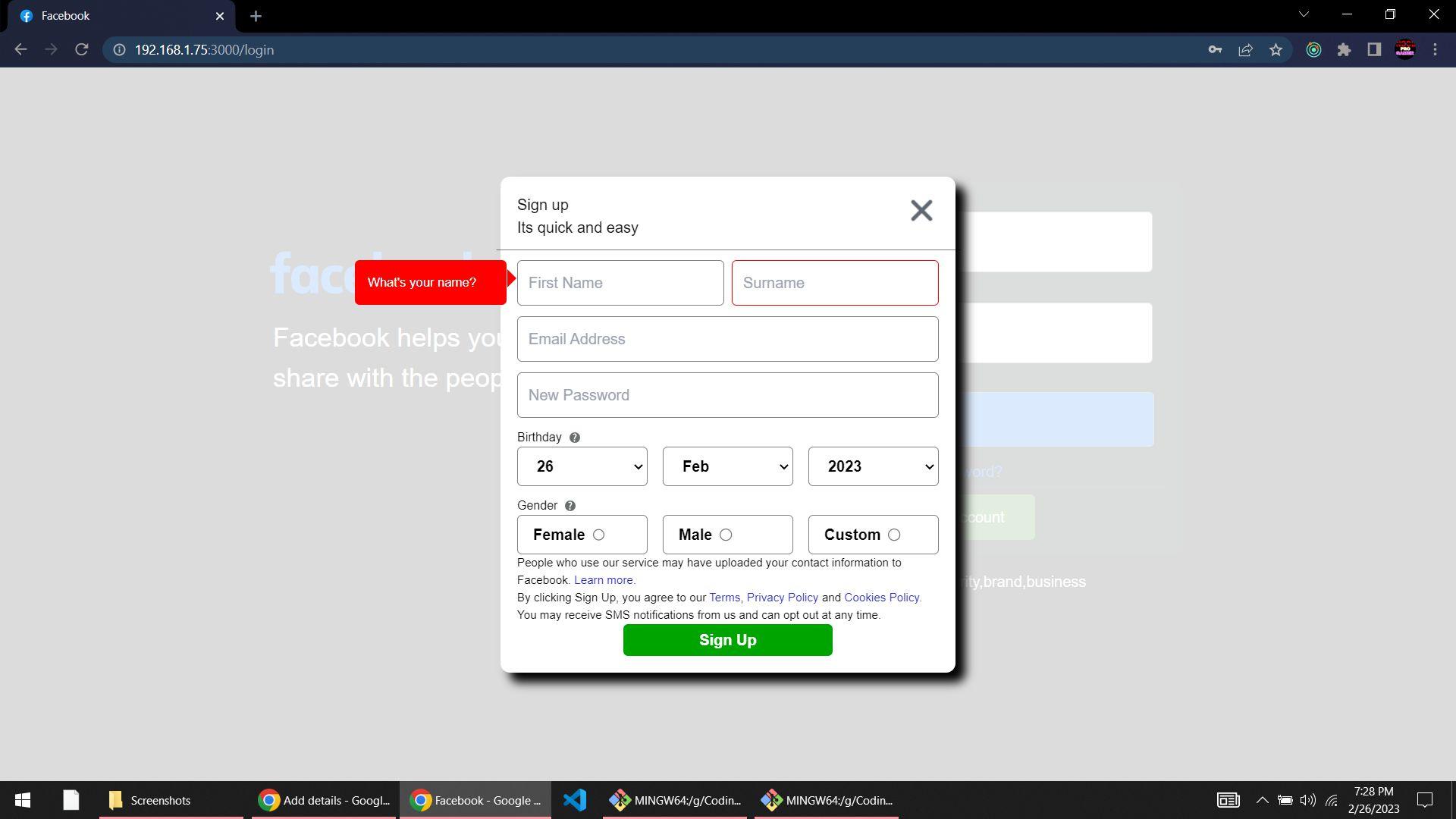Select the Custom radio button
This screenshot has height=819, width=1456.
click(x=893, y=534)
